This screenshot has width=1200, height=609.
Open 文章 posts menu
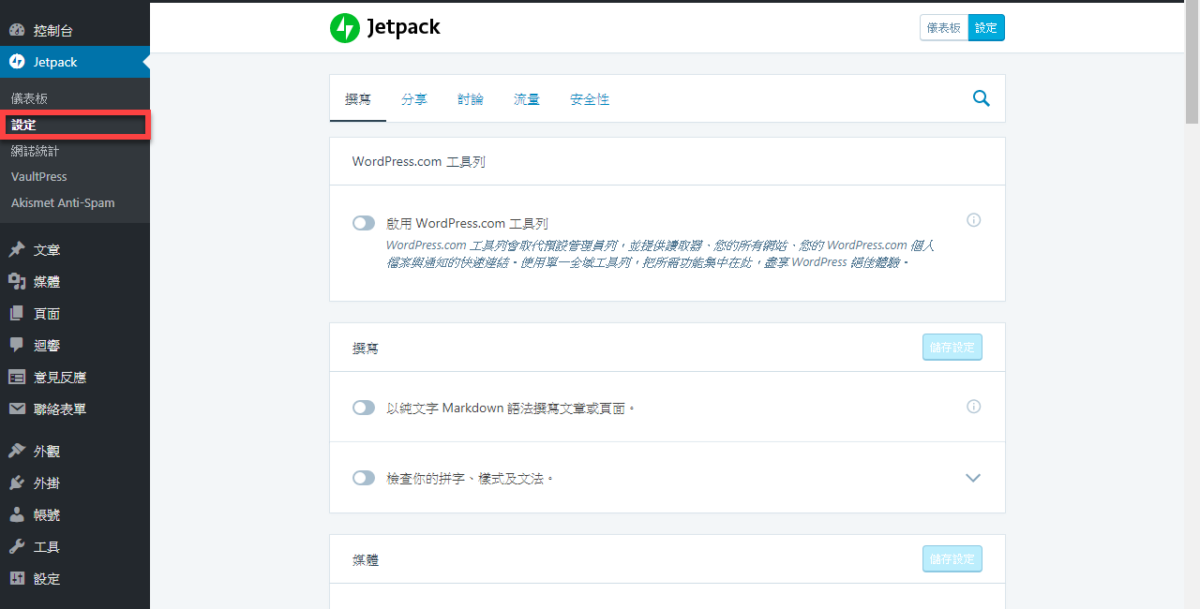tap(75, 250)
